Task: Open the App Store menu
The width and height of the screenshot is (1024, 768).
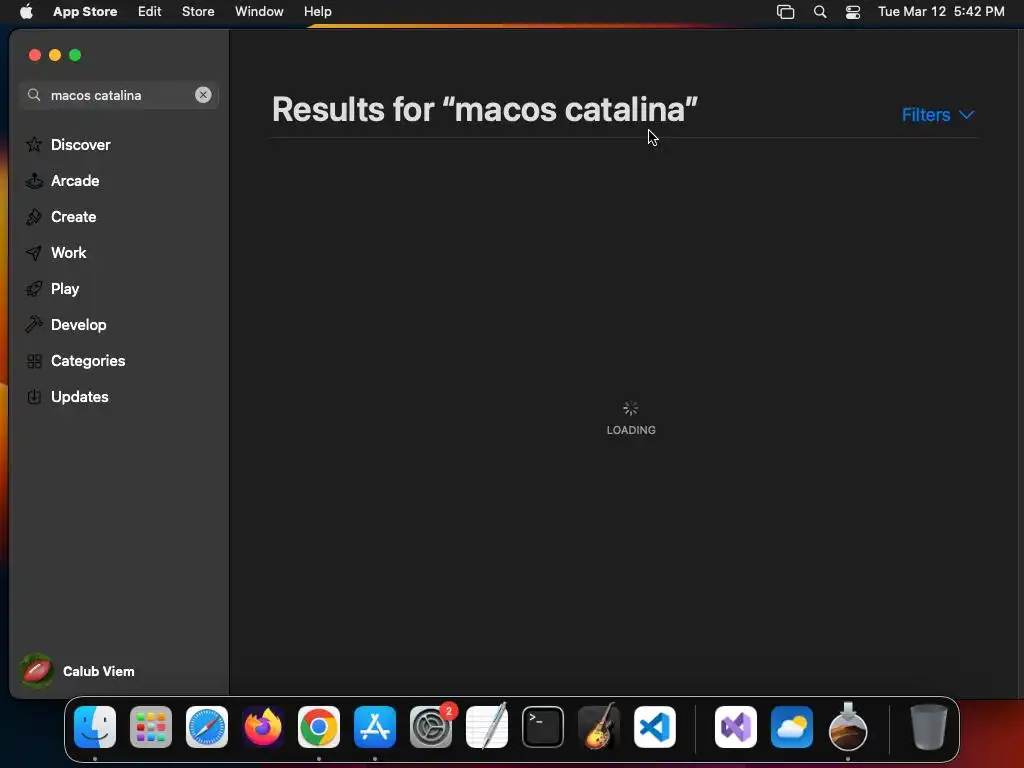Action: point(85,11)
